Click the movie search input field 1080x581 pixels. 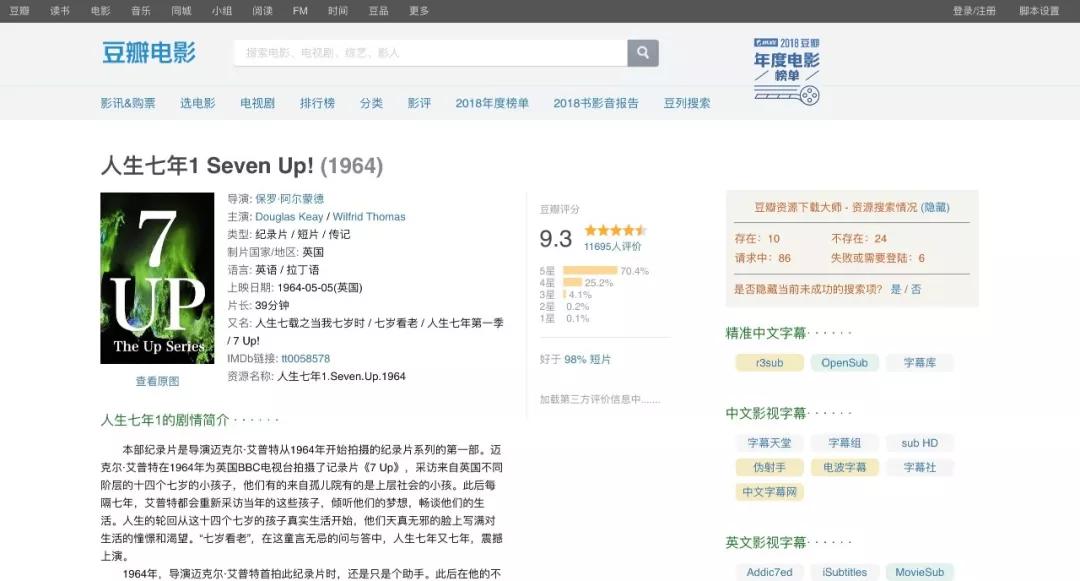(430, 53)
